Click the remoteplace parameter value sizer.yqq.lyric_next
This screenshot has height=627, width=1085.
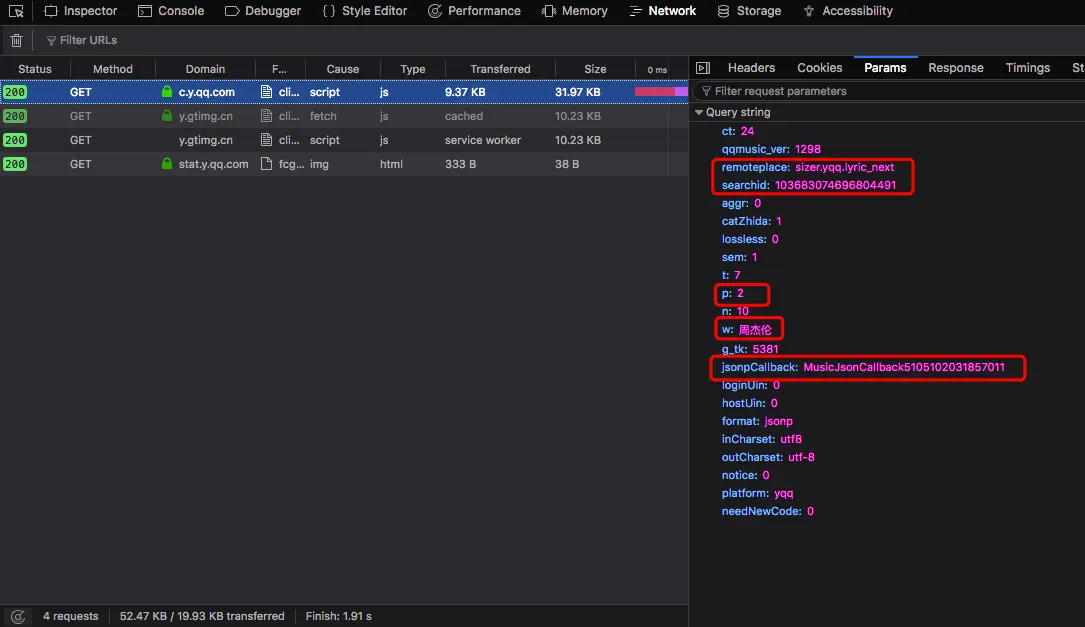[x=844, y=167]
